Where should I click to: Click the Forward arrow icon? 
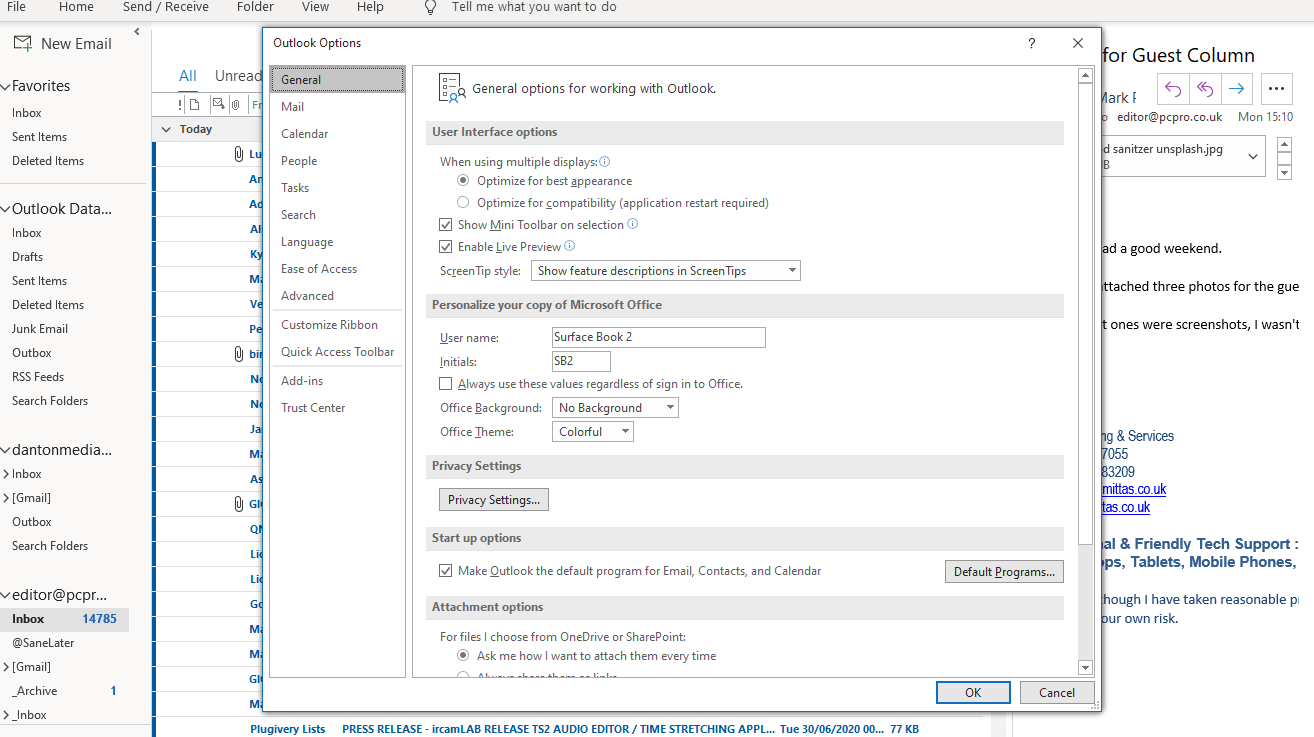(x=1237, y=89)
